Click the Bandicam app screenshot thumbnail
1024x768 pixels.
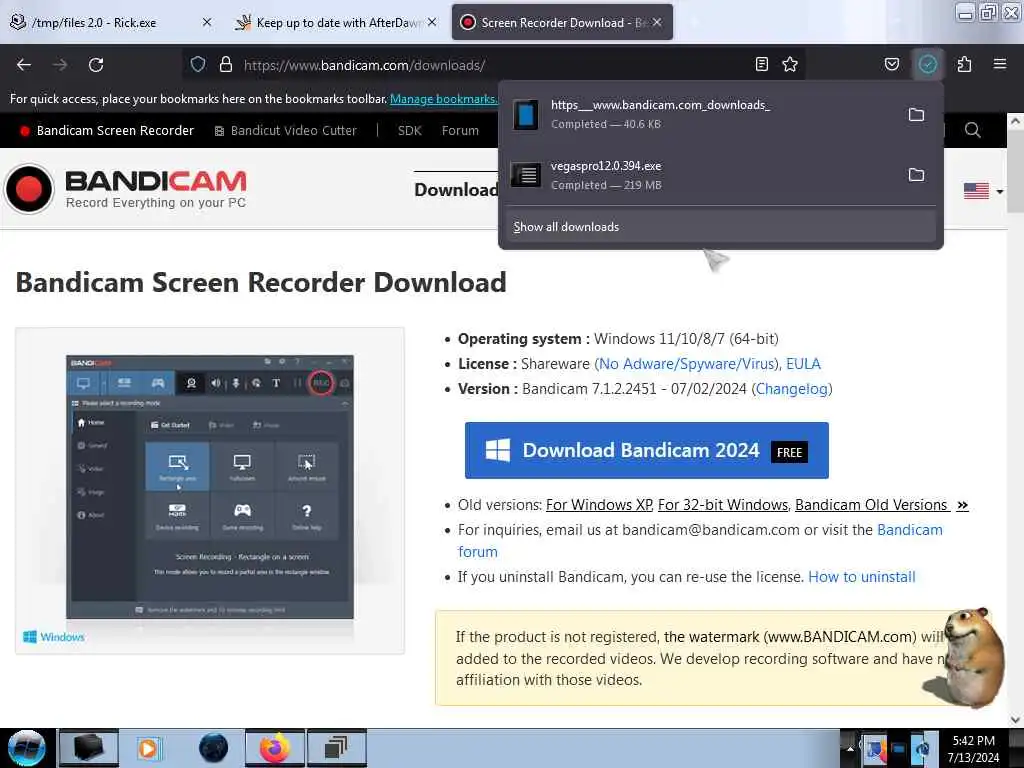pos(210,487)
